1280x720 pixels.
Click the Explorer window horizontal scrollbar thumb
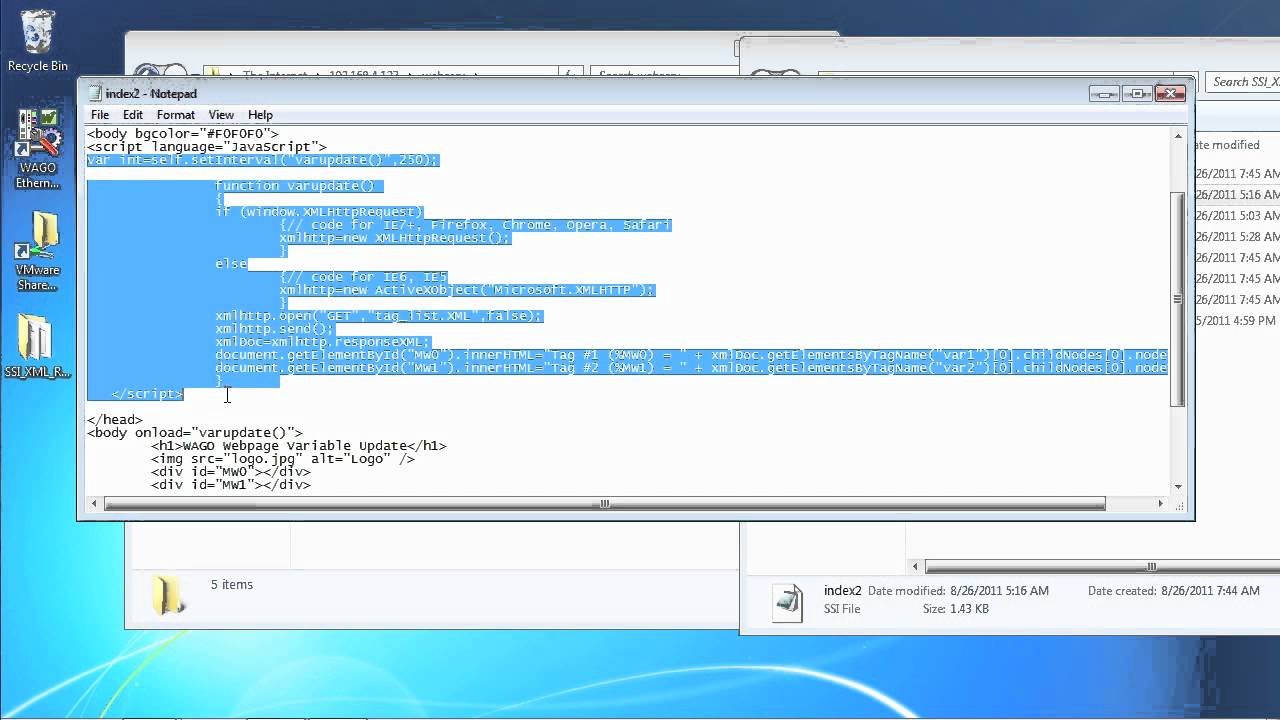point(1102,567)
